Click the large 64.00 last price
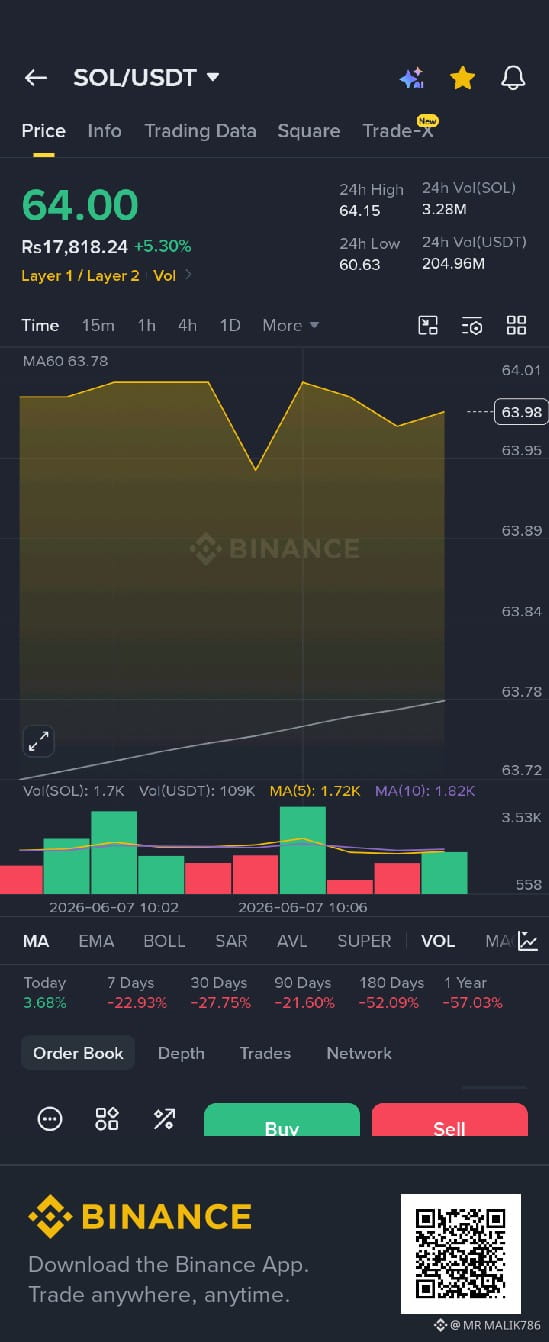 pos(80,205)
